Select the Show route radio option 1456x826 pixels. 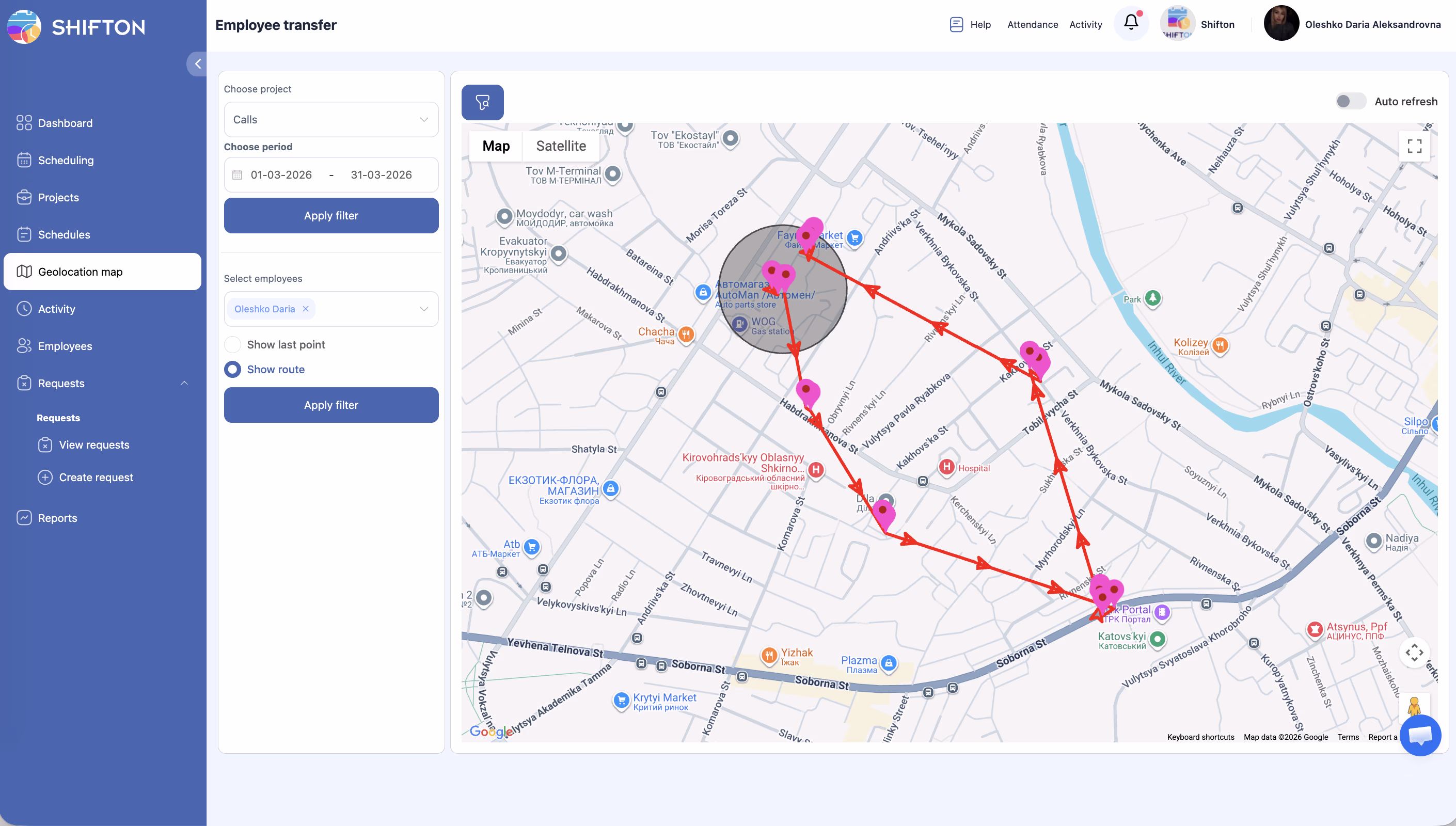(x=232, y=369)
